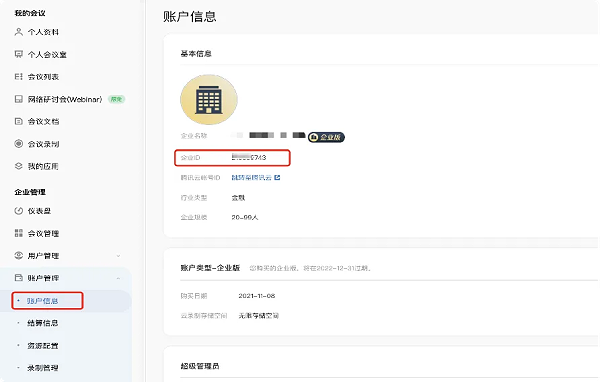The height and width of the screenshot is (382, 600).
Task: Click the 网络研讨会(Webinar) sidebar icon
Action: pos(18,99)
